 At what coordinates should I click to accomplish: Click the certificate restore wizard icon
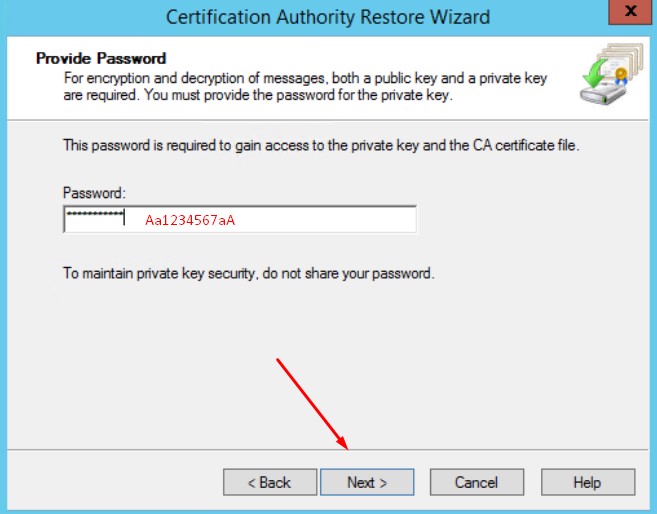606,78
